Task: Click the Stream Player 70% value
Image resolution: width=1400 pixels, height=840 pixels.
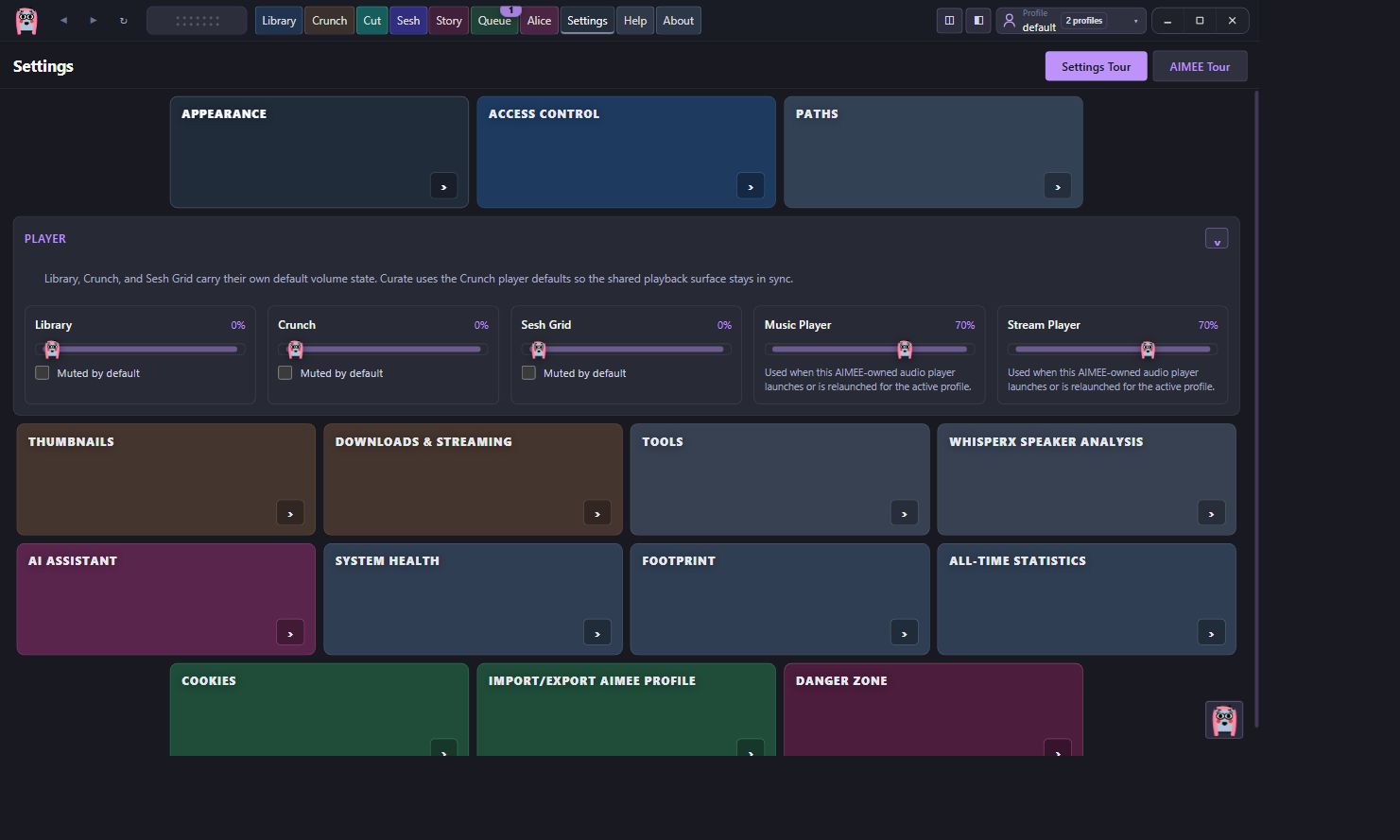Action: [x=1208, y=325]
